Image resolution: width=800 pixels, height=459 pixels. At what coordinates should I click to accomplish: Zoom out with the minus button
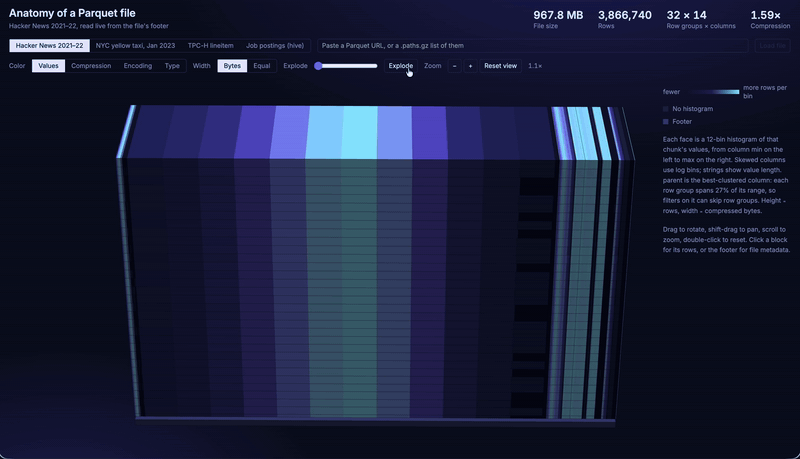[455, 66]
